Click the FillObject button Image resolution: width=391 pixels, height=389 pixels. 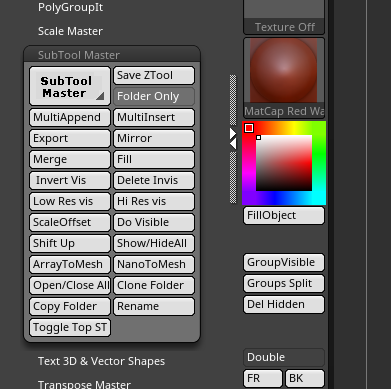[x=284, y=215]
